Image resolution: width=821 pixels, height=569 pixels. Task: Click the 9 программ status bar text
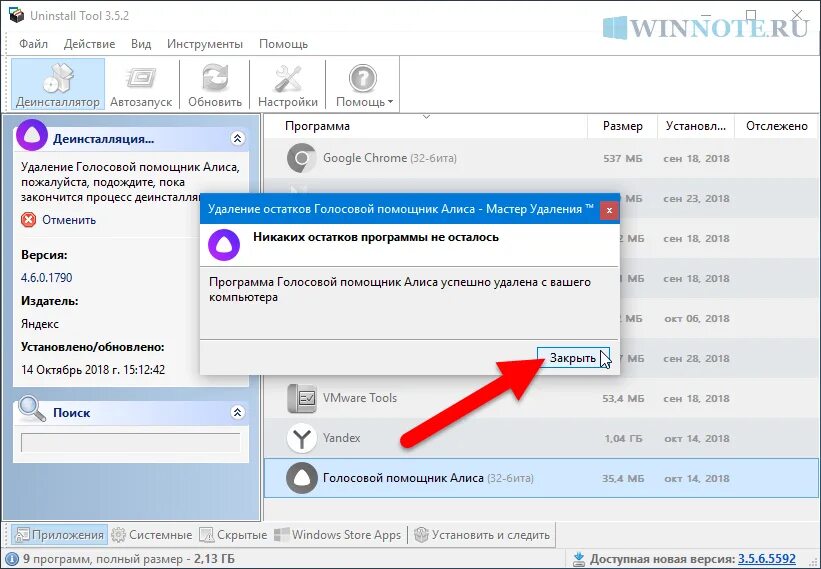tap(129, 559)
